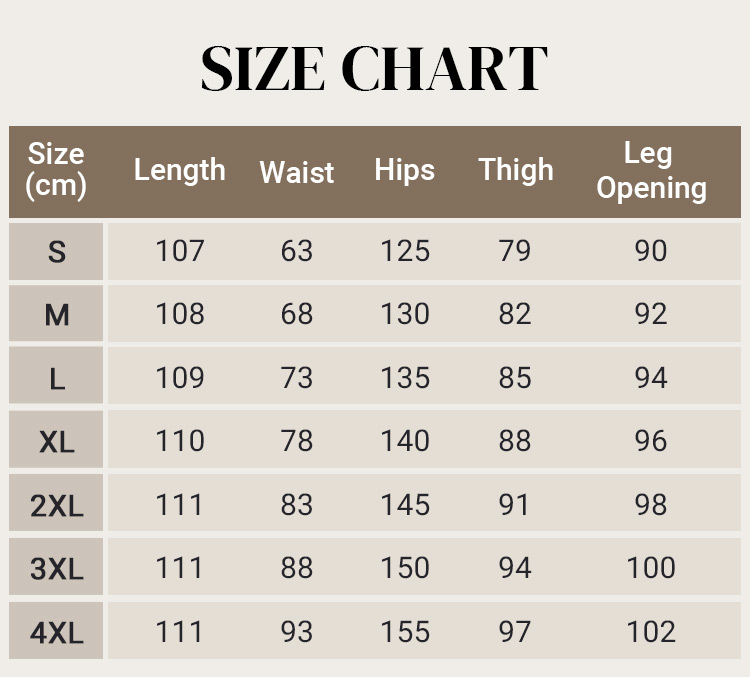750x677 pixels.
Task: Click the M size row label
Action: pyautogui.click(x=57, y=315)
